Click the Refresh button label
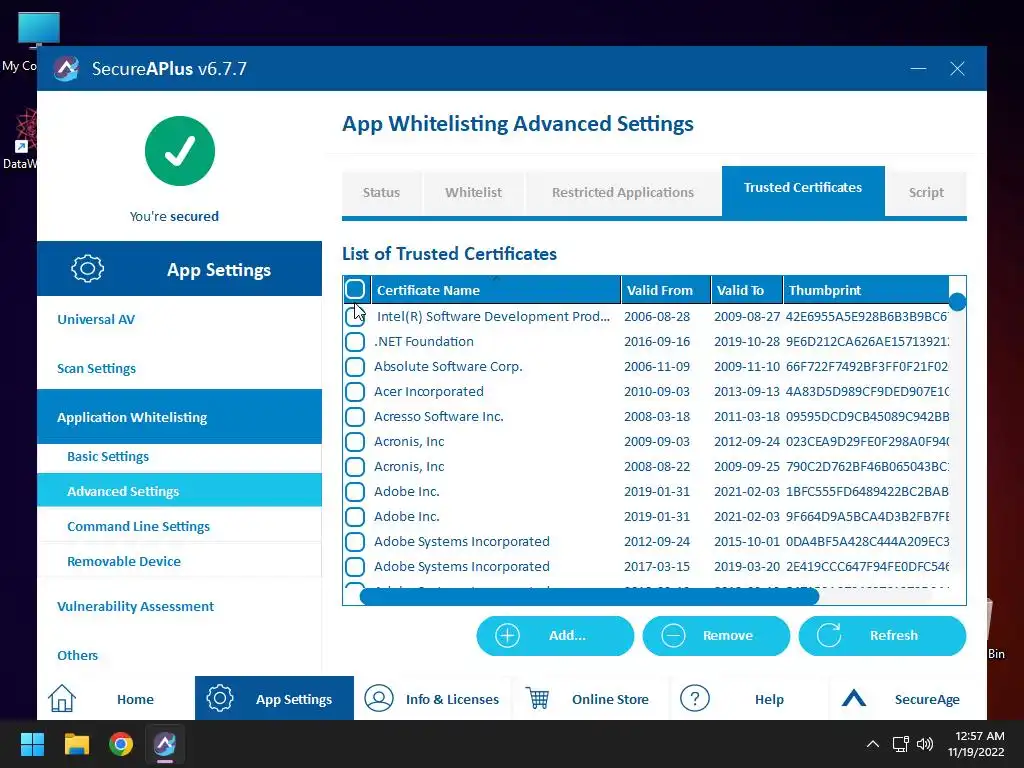 pyautogui.click(x=894, y=635)
